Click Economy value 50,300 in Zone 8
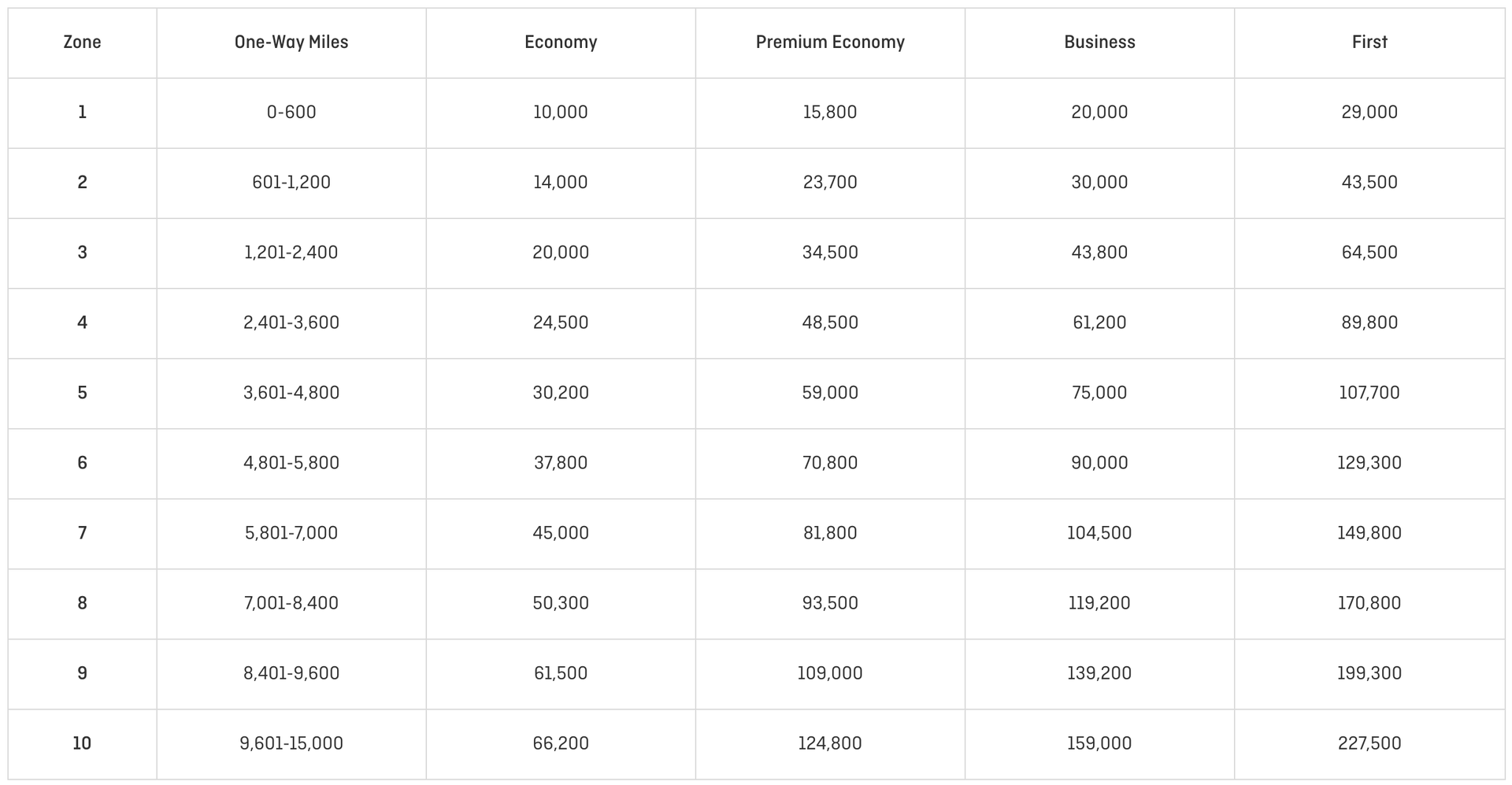The height and width of the screenshot is (785, 1512). 561,603
